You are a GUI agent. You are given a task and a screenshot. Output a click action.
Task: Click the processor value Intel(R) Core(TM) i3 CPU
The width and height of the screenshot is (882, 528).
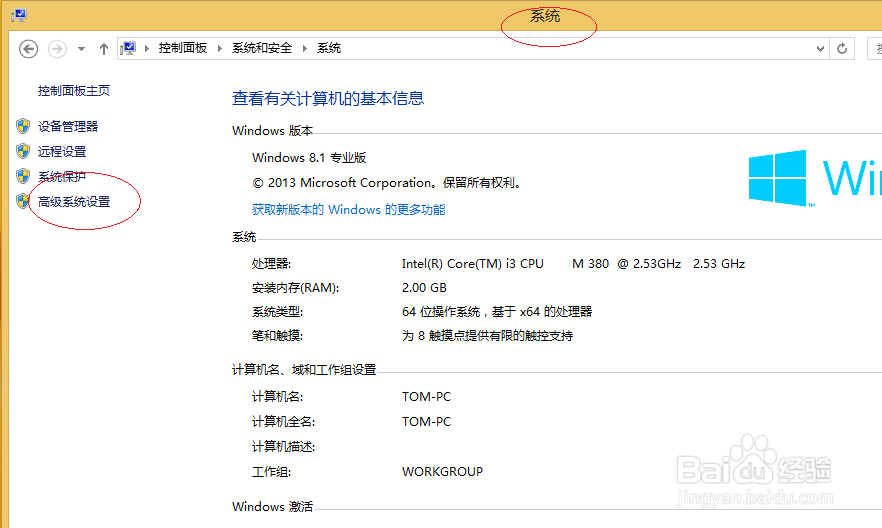[472, 264]
